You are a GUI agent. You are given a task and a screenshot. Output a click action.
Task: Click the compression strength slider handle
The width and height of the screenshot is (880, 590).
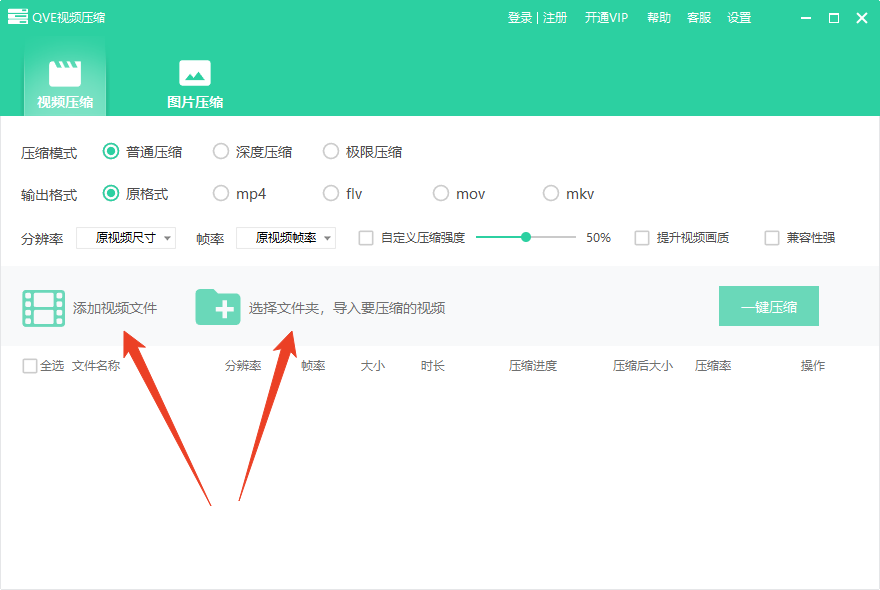[526, 237]
